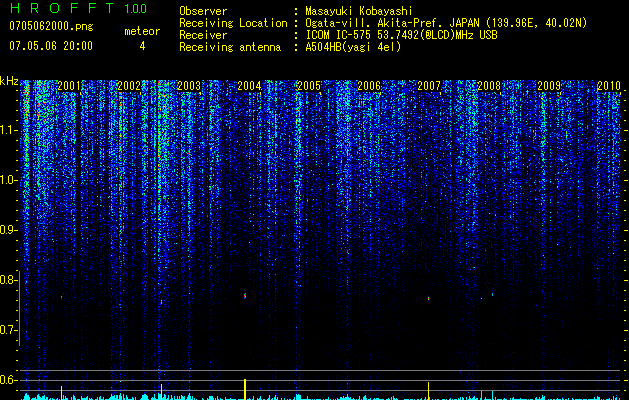Click the ICOM IC-575 53.7492 MHz receiver value

(x=401, y=35)
